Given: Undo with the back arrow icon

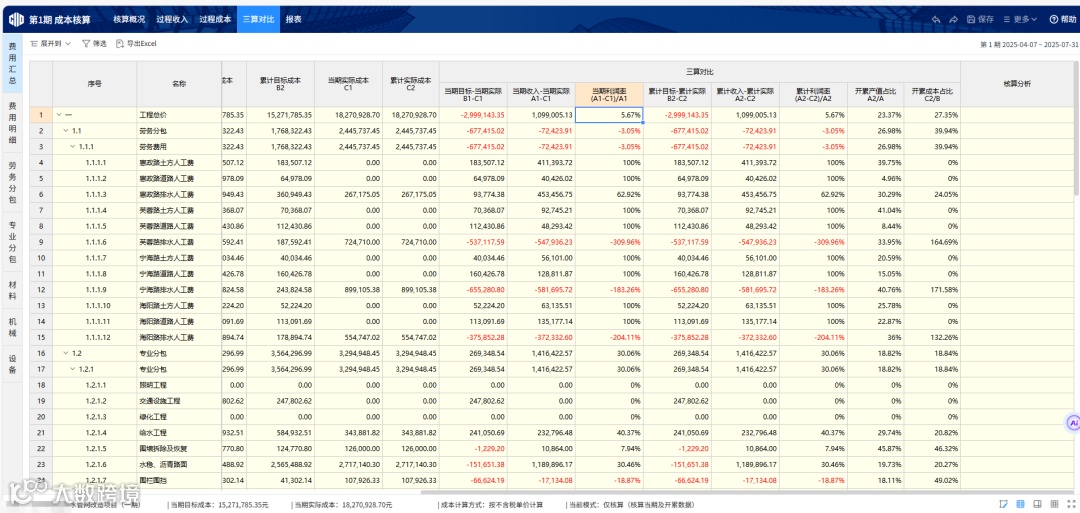Looking at the screenshot, I should pos(936,19).
